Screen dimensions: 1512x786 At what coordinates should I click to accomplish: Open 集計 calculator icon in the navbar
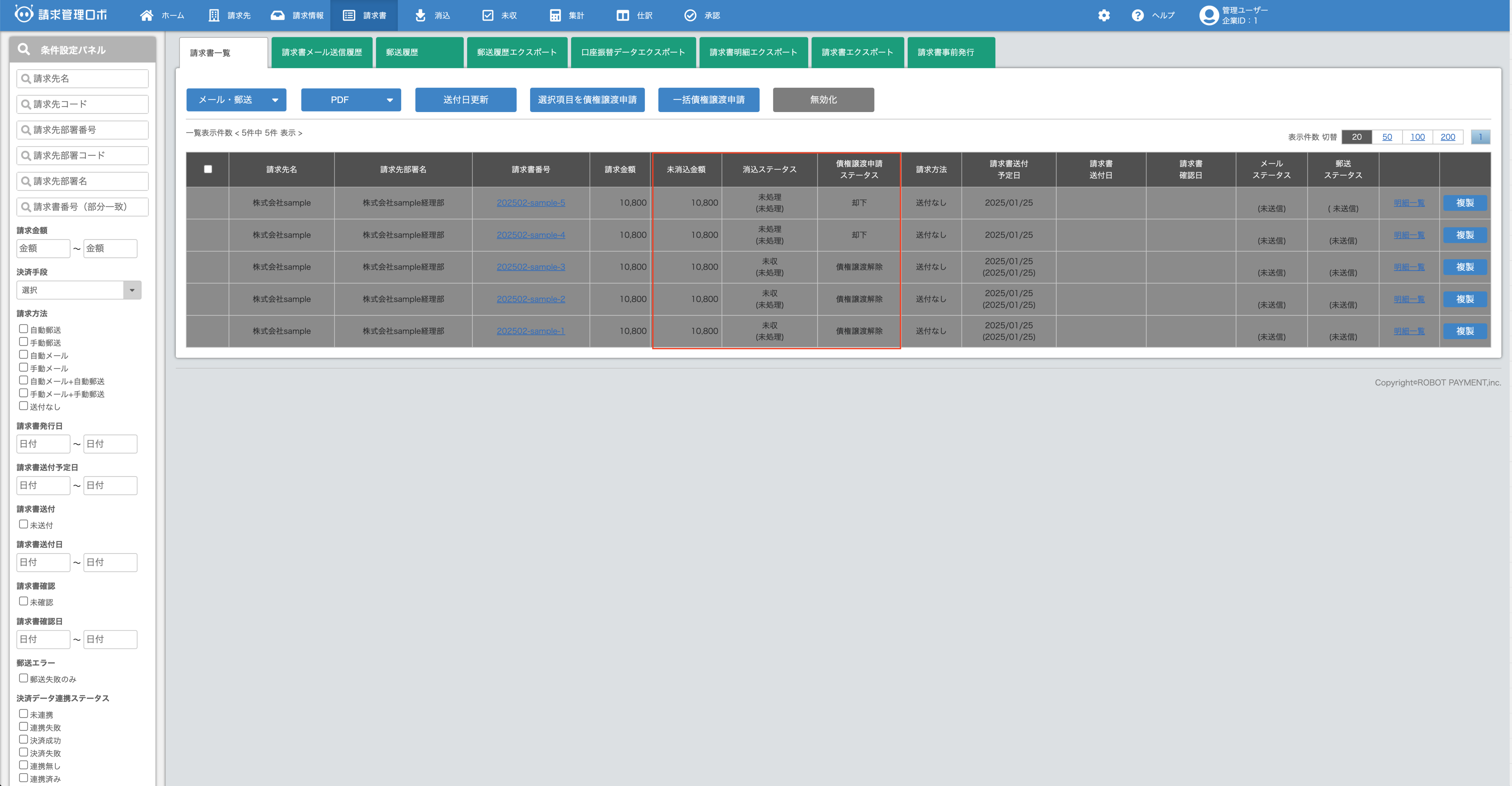[x=555, y=15]
